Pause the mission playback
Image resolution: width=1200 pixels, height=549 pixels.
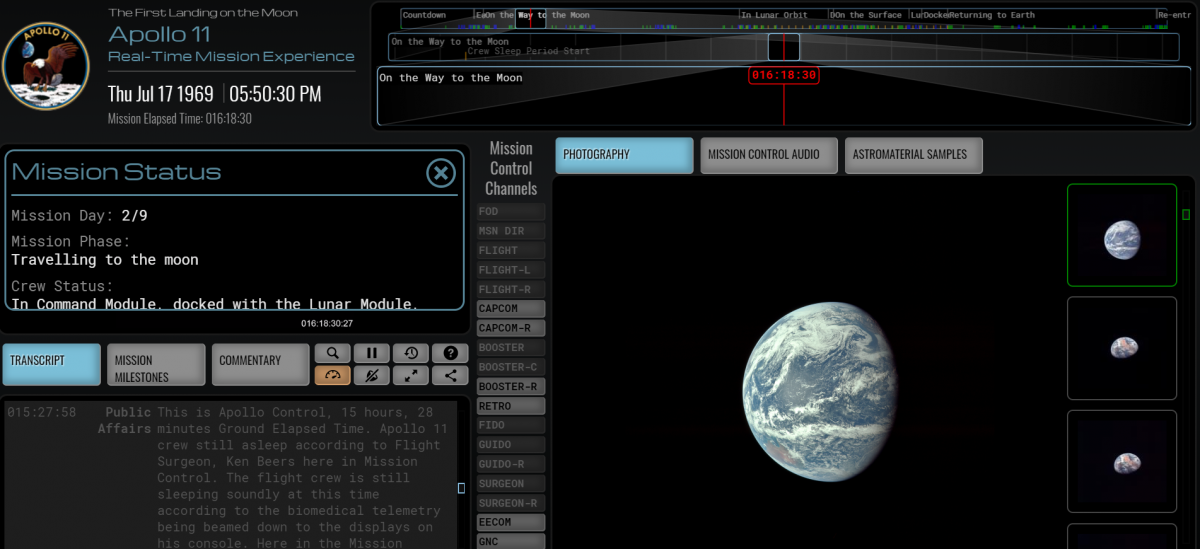click(371, 353)
